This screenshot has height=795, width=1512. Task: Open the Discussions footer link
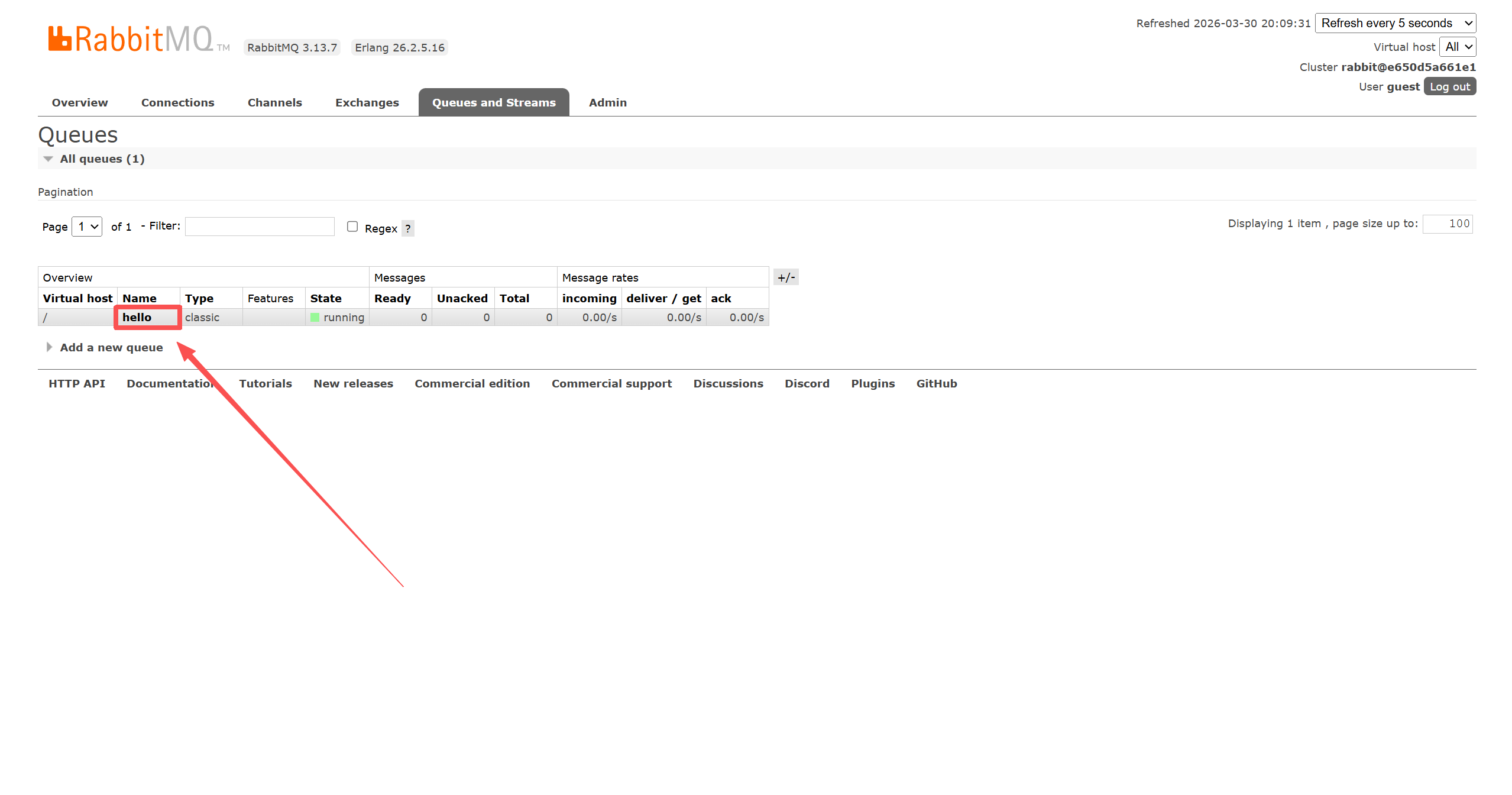coord(729,383)
